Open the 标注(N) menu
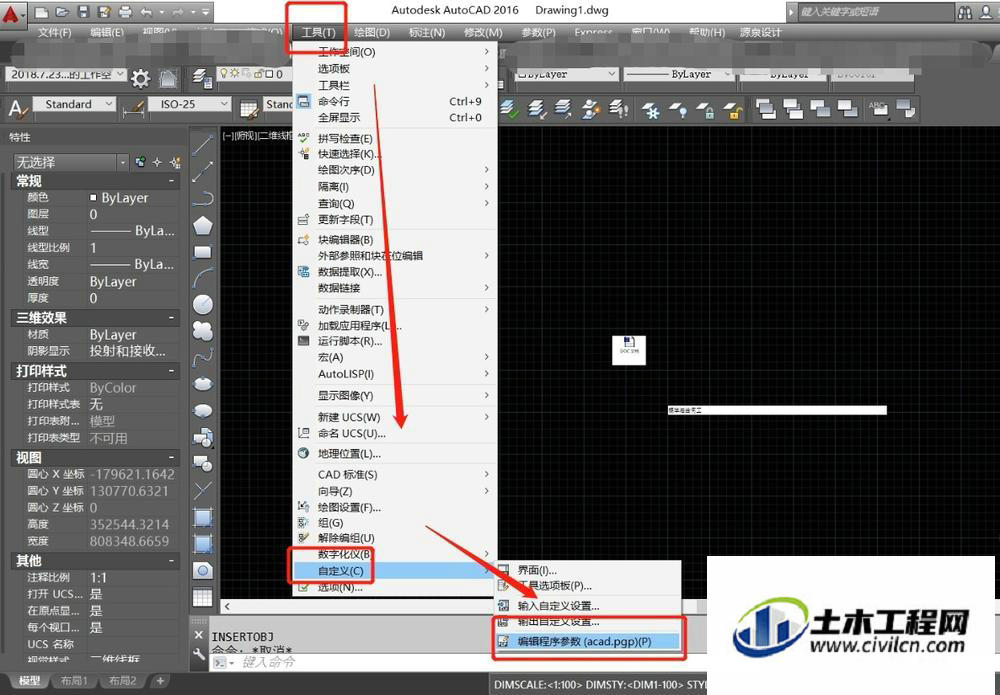Viewport: 1000px width, 695px height. 427,32
